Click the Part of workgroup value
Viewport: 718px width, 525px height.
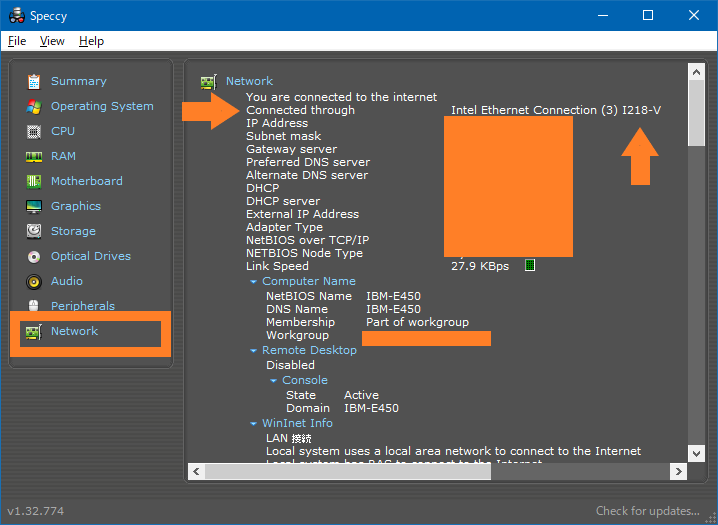click(x=417, y=322)
